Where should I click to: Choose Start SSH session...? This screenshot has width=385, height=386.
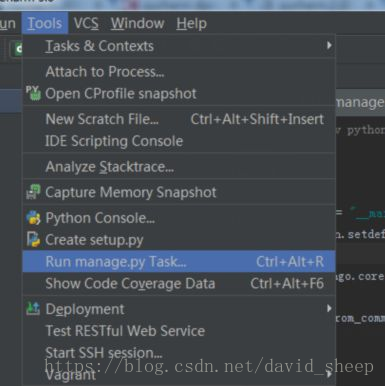pos(179,353)
